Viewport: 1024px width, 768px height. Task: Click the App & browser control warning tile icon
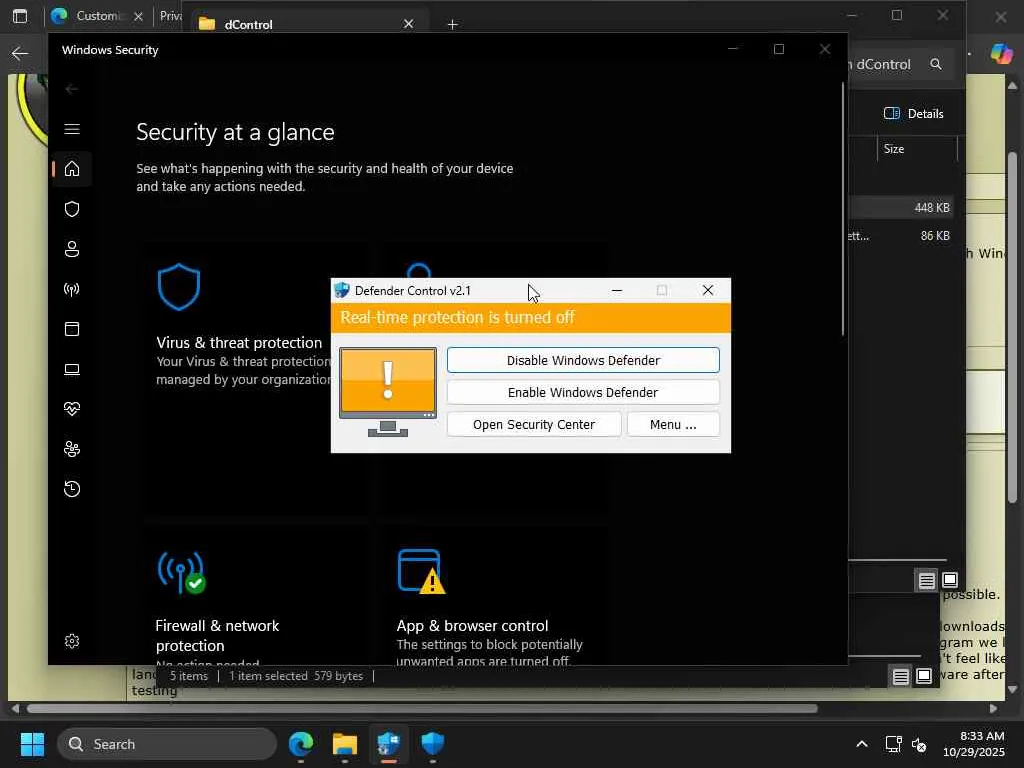click(x=421, y=571)
